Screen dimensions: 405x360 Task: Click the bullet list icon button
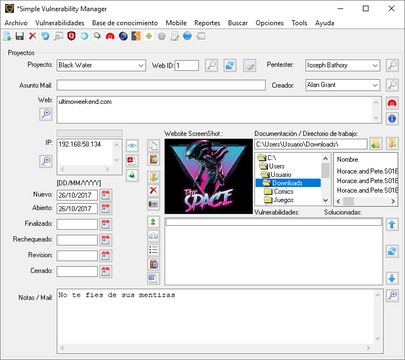pos(153,250)
